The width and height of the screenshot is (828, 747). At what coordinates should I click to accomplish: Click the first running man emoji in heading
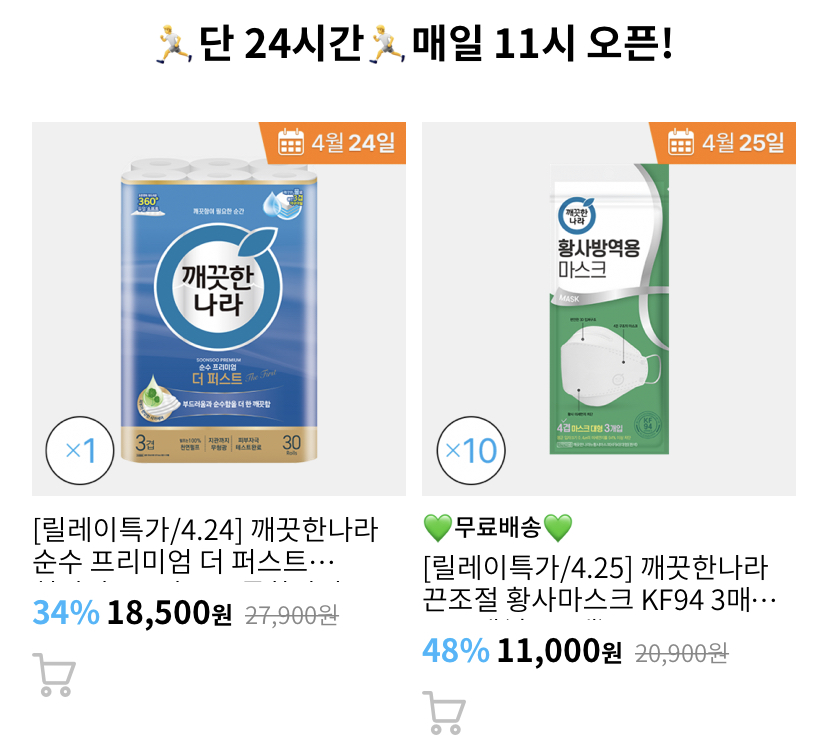(175, 44)
